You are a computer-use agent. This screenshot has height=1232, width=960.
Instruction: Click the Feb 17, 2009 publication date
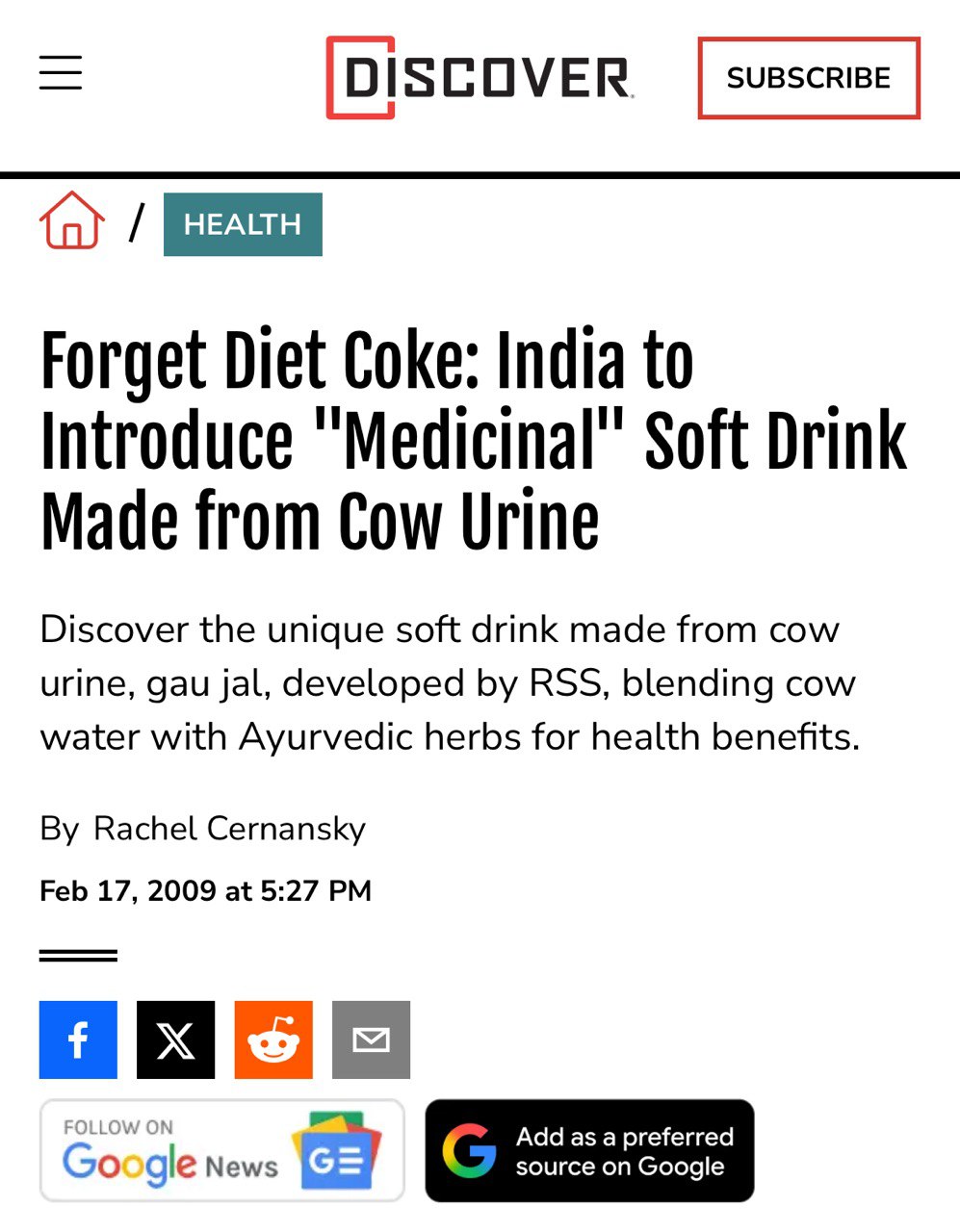click(x=205, y=891)
